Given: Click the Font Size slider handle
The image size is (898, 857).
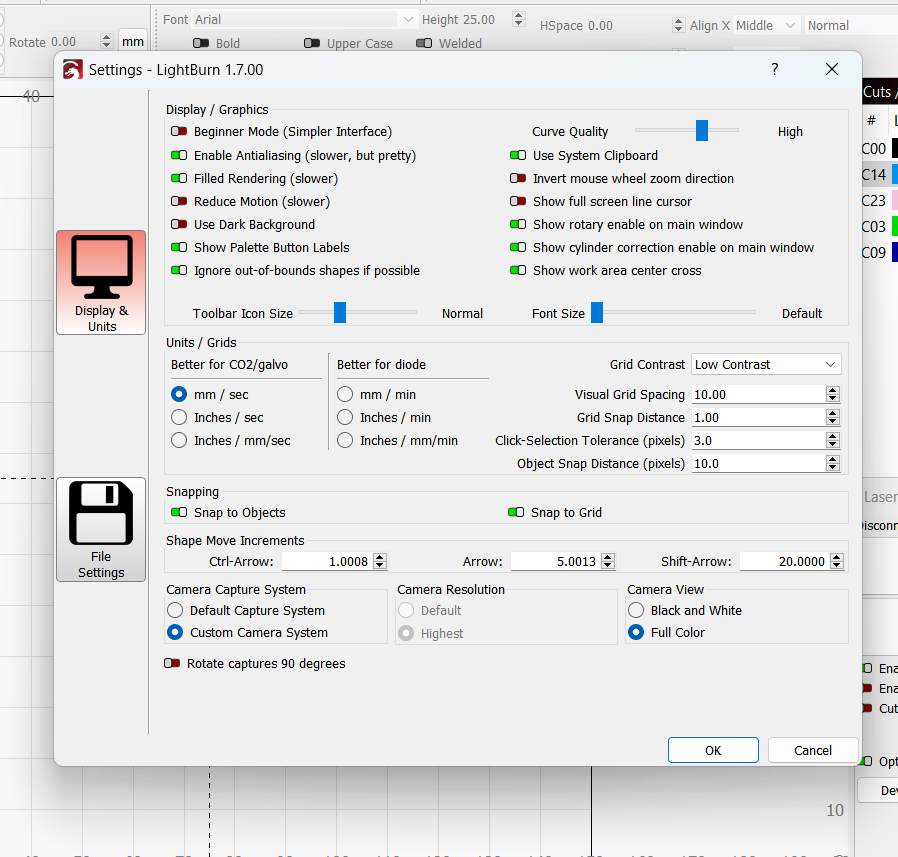Looking at the screenshot, I should (x=597, y=313).
